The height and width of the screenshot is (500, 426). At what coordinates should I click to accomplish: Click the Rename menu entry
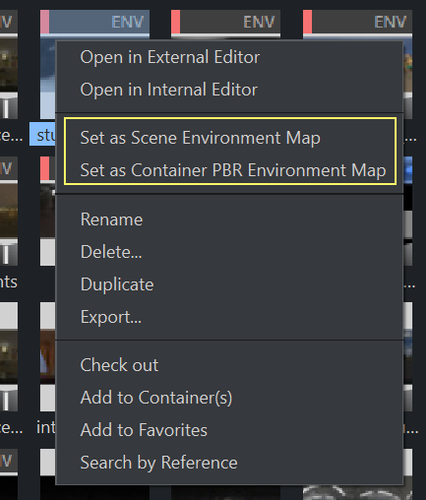[229, 219]
